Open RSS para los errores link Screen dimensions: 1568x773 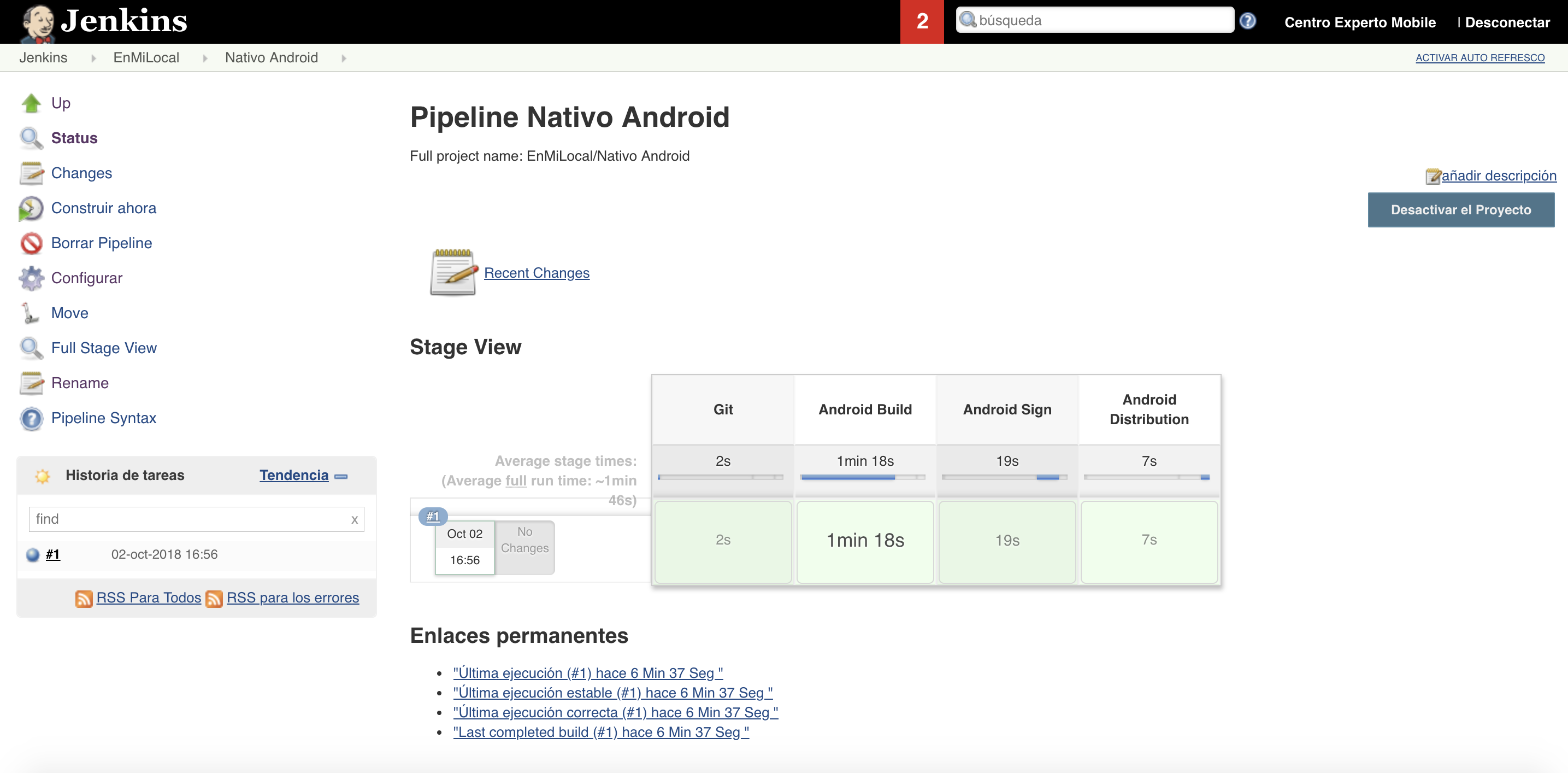pyautogui.click(x=293, y=598)
